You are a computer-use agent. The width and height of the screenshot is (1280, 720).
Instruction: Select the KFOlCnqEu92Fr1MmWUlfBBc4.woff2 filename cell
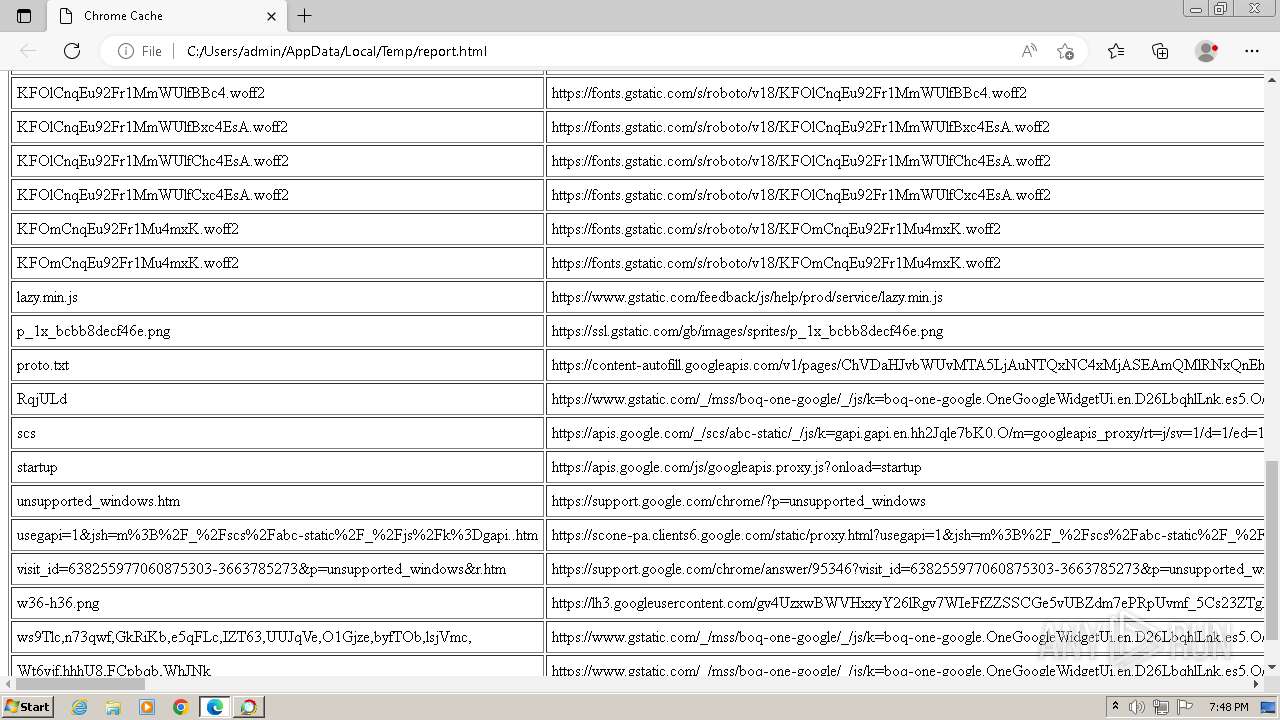click(277, 93)
